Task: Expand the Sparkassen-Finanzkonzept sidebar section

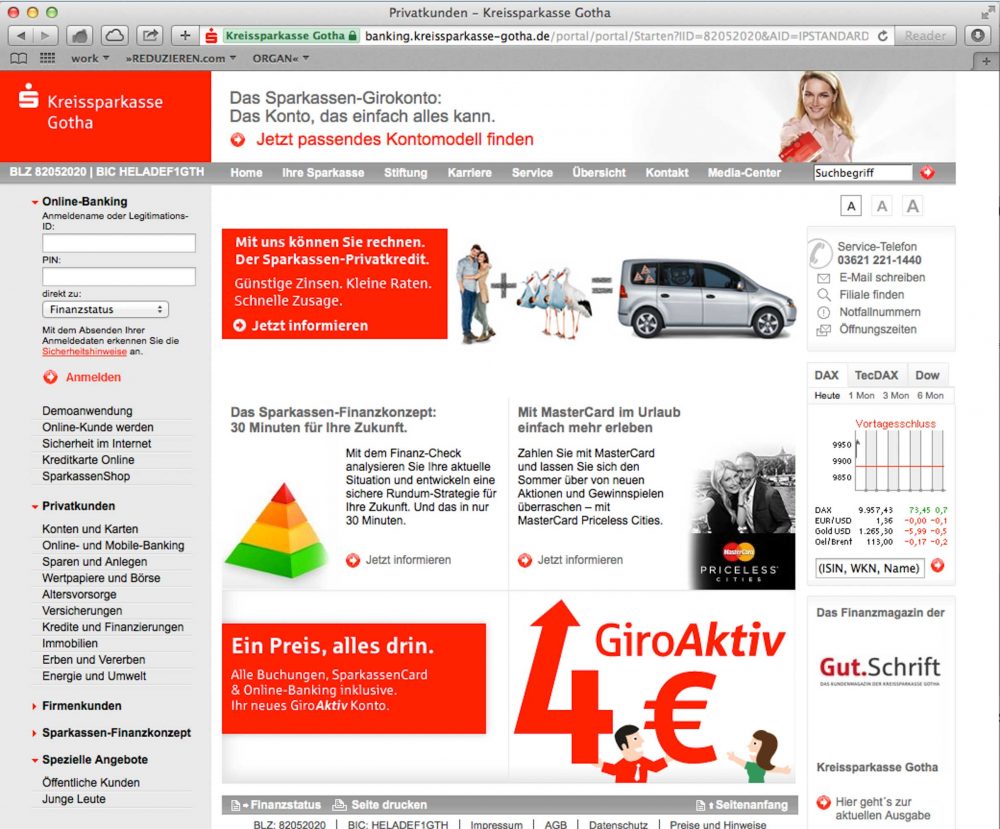Action: (x=116, y=733)
